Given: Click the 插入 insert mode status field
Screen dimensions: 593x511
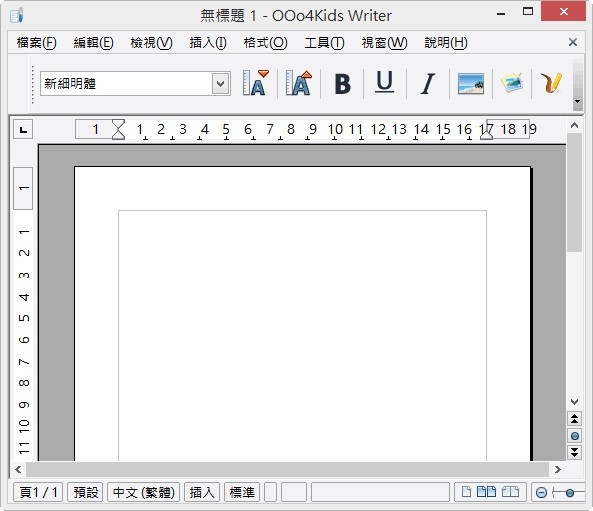Looking at the screenshot, I should [202, 492].
